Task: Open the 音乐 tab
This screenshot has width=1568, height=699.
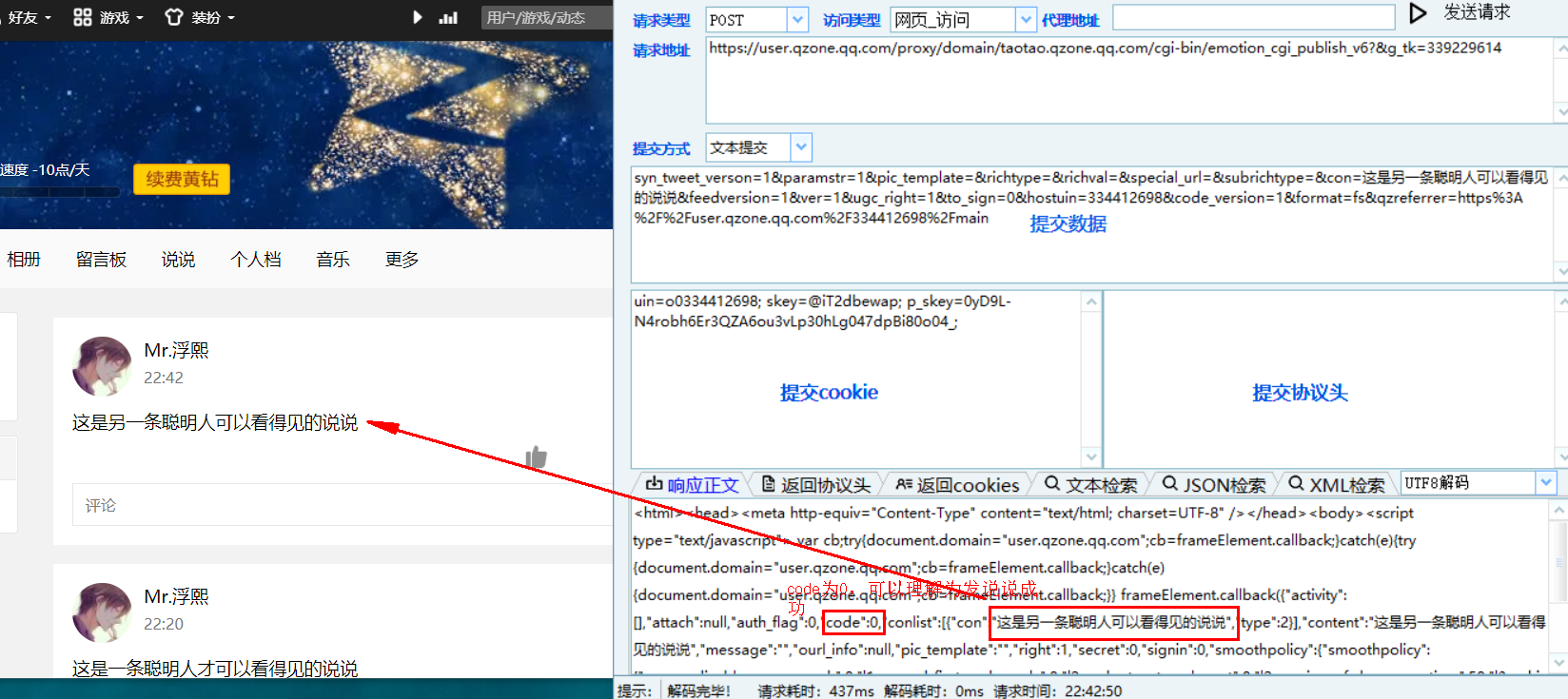Action: click(333, 260)
